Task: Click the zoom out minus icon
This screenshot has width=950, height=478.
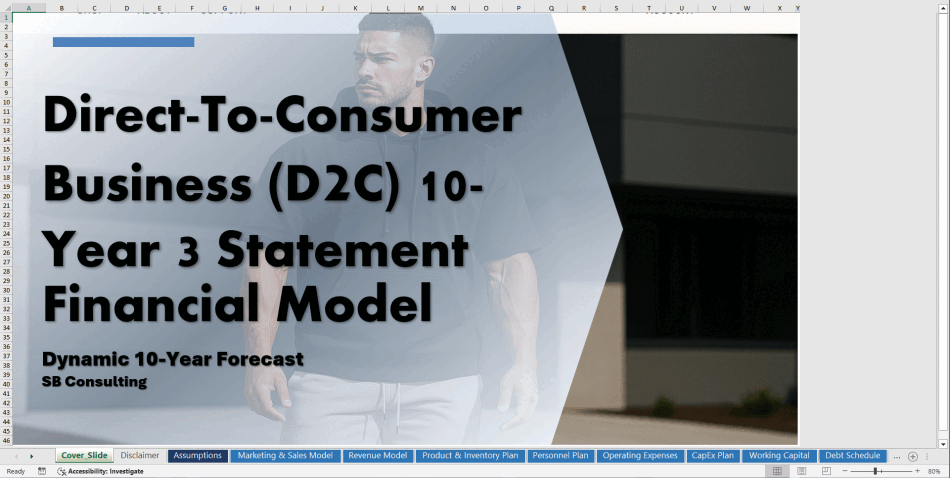Action: (x=844, y=471)
